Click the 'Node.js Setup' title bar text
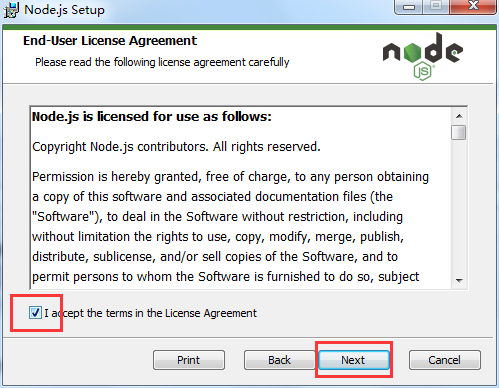Viewport: 499px width, 388px height. (x=64, y=10)
